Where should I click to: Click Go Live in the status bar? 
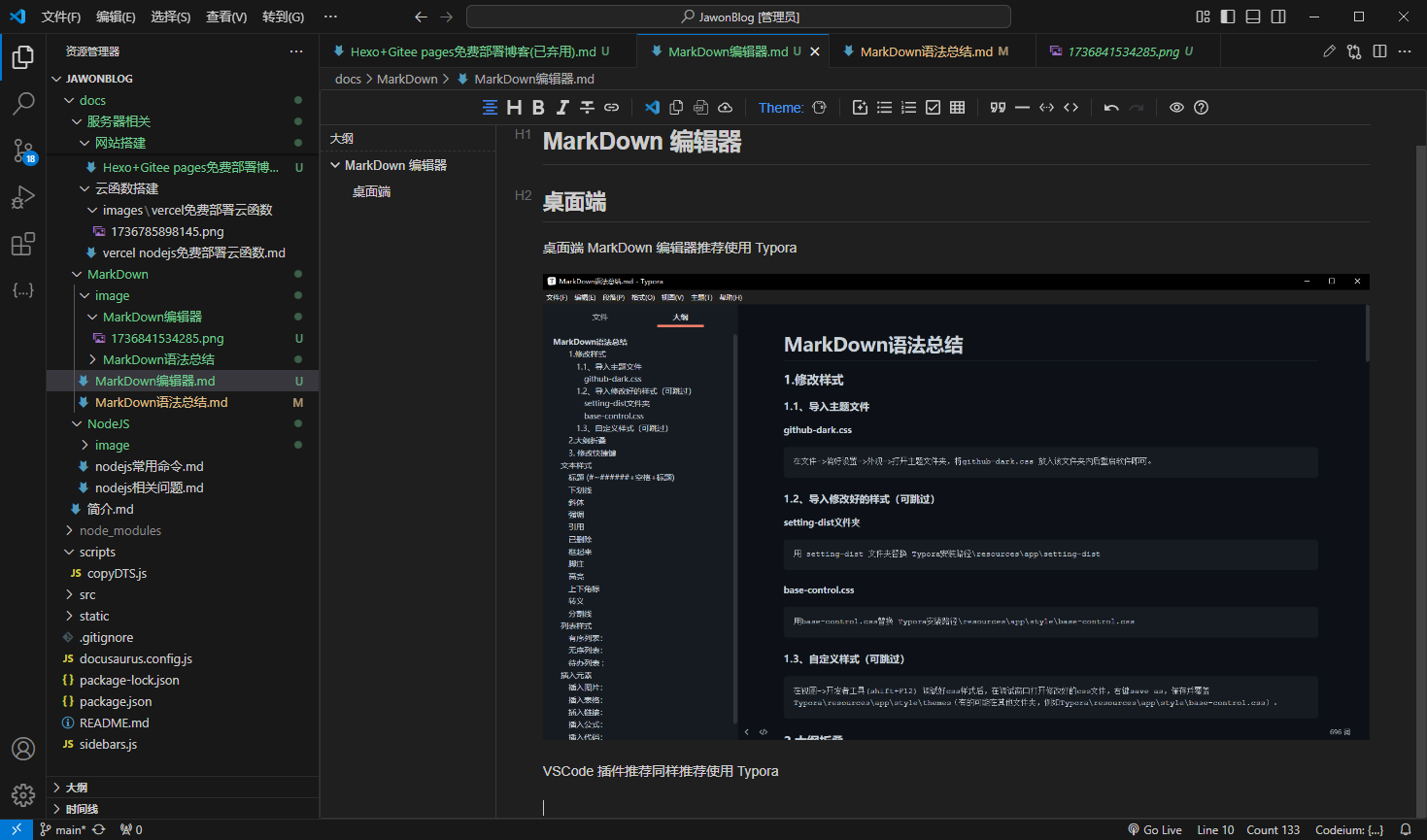point(1155,830)
